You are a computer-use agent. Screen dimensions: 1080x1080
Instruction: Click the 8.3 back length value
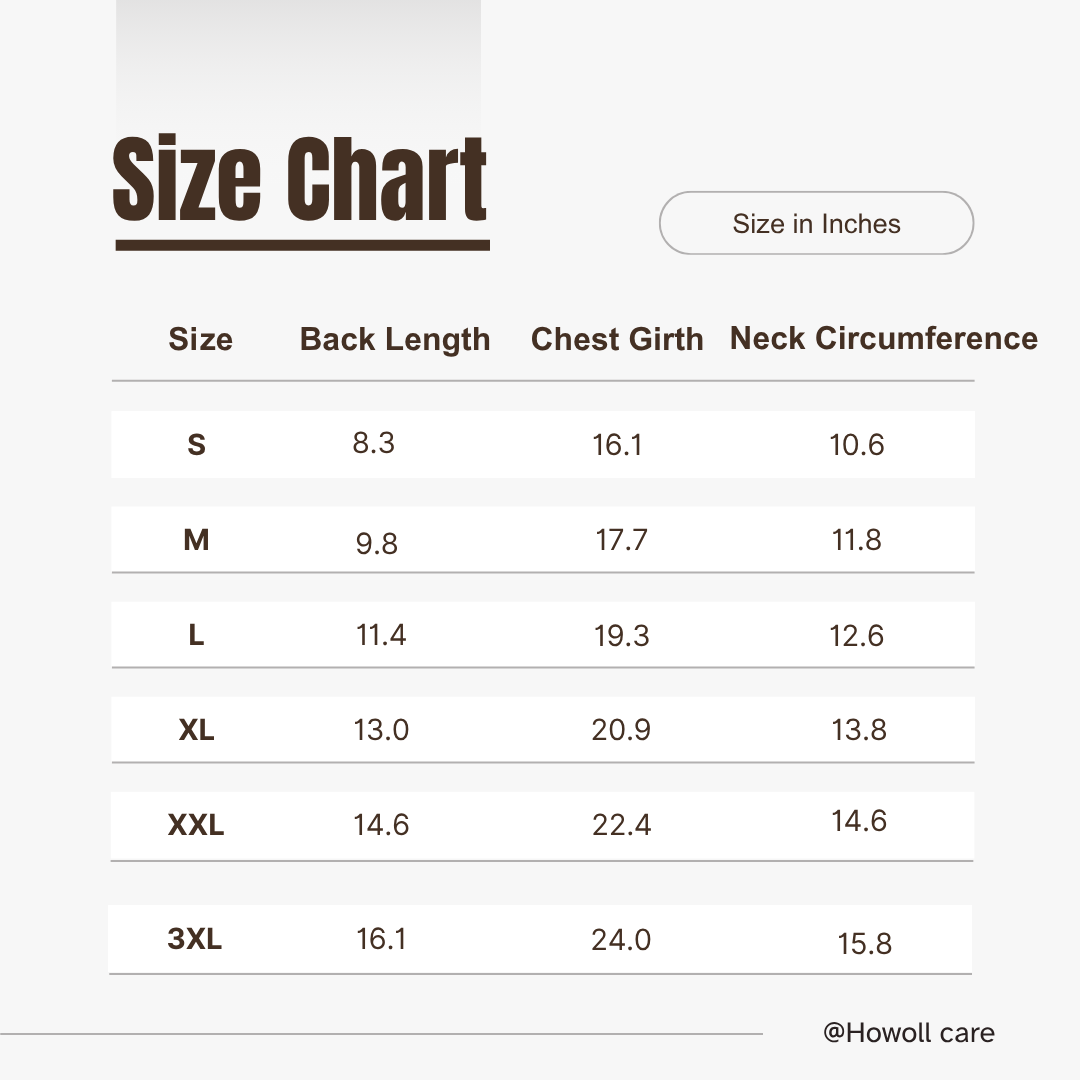pos(374,442)
